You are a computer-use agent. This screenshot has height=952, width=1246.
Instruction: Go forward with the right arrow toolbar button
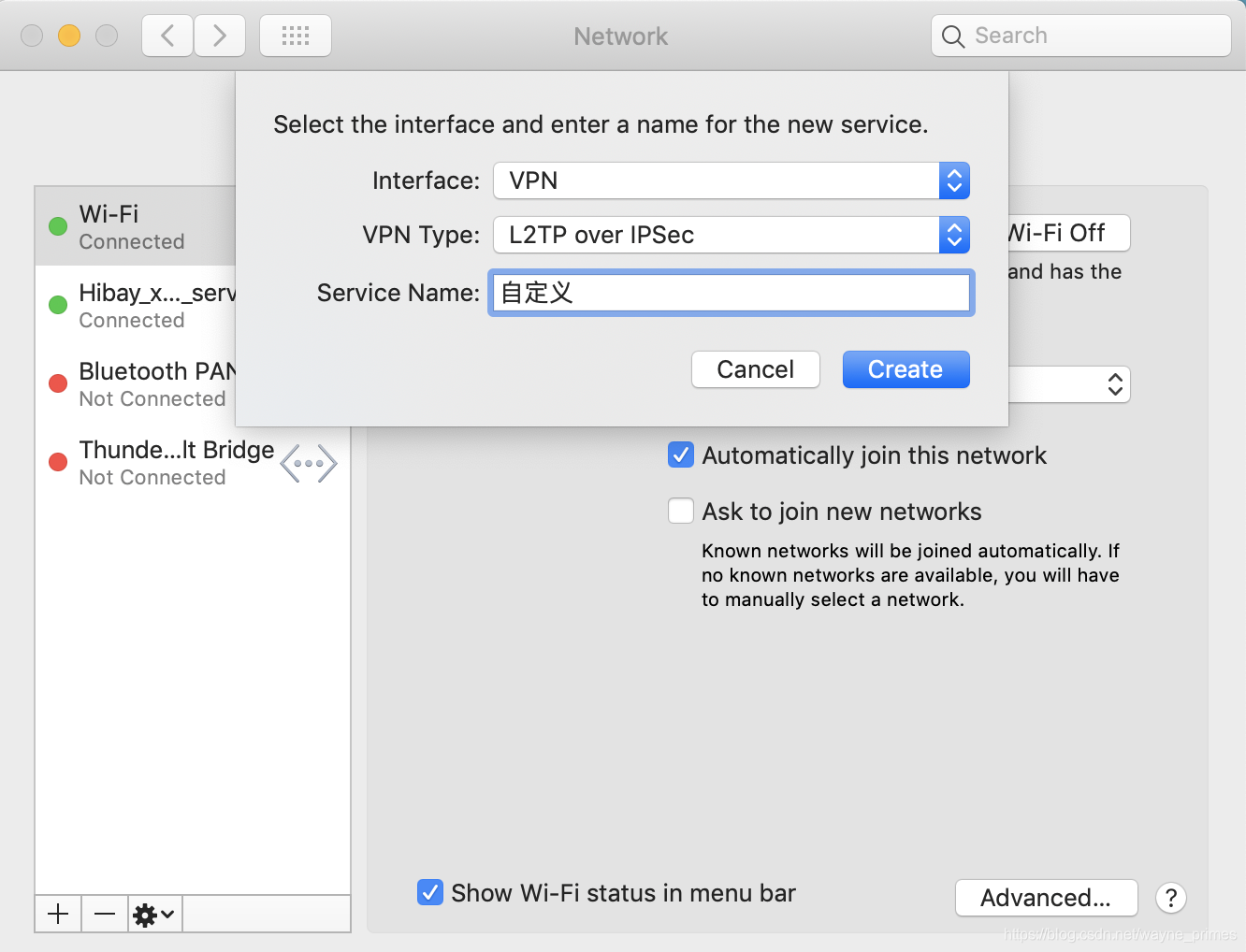pos(220,36)
